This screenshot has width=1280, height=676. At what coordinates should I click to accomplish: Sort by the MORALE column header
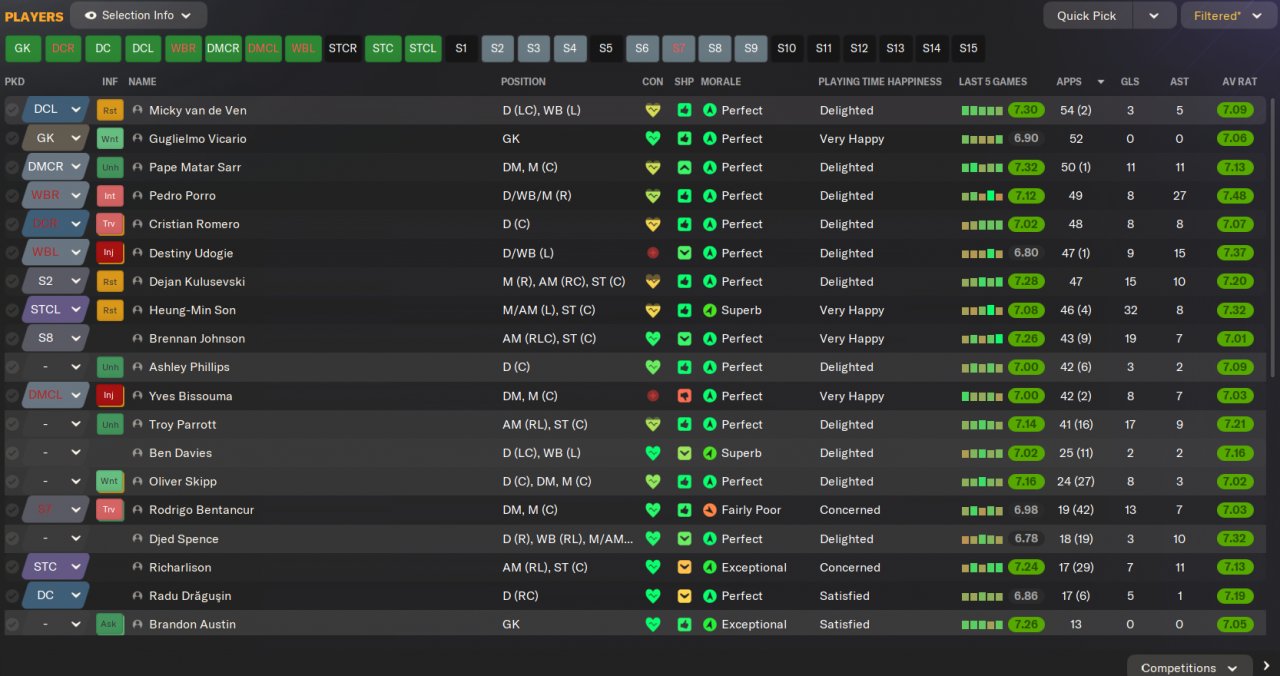tap(721, 81)
